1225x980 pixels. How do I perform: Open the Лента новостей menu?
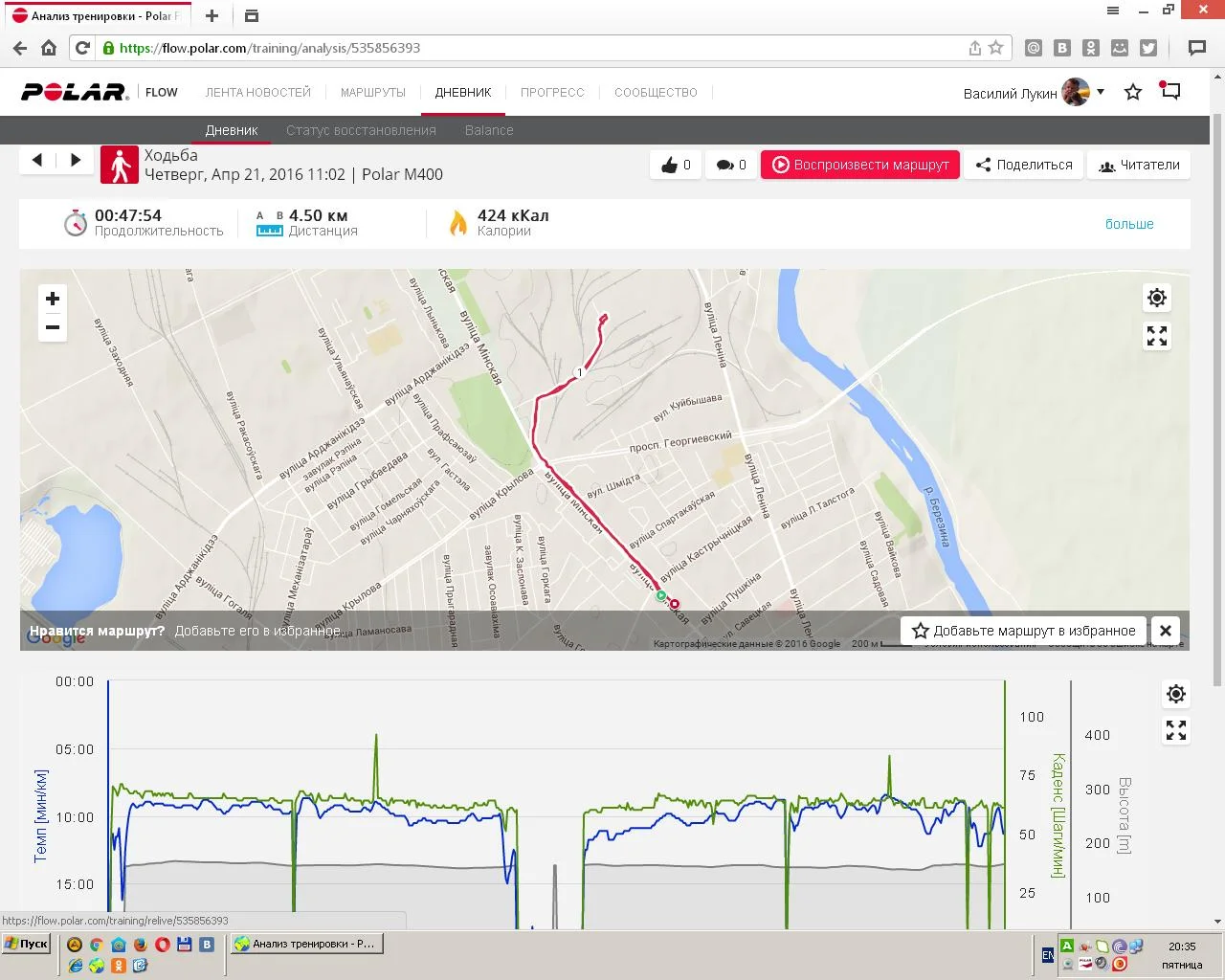[258, 93]
